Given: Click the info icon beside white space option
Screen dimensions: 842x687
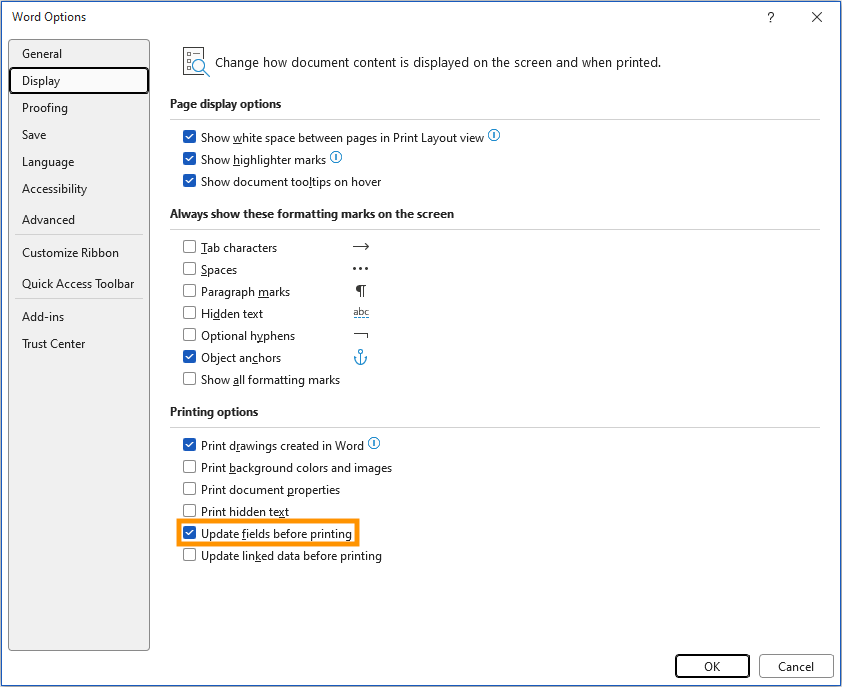Looking at the screenshot, I should (x=494, y=135).
